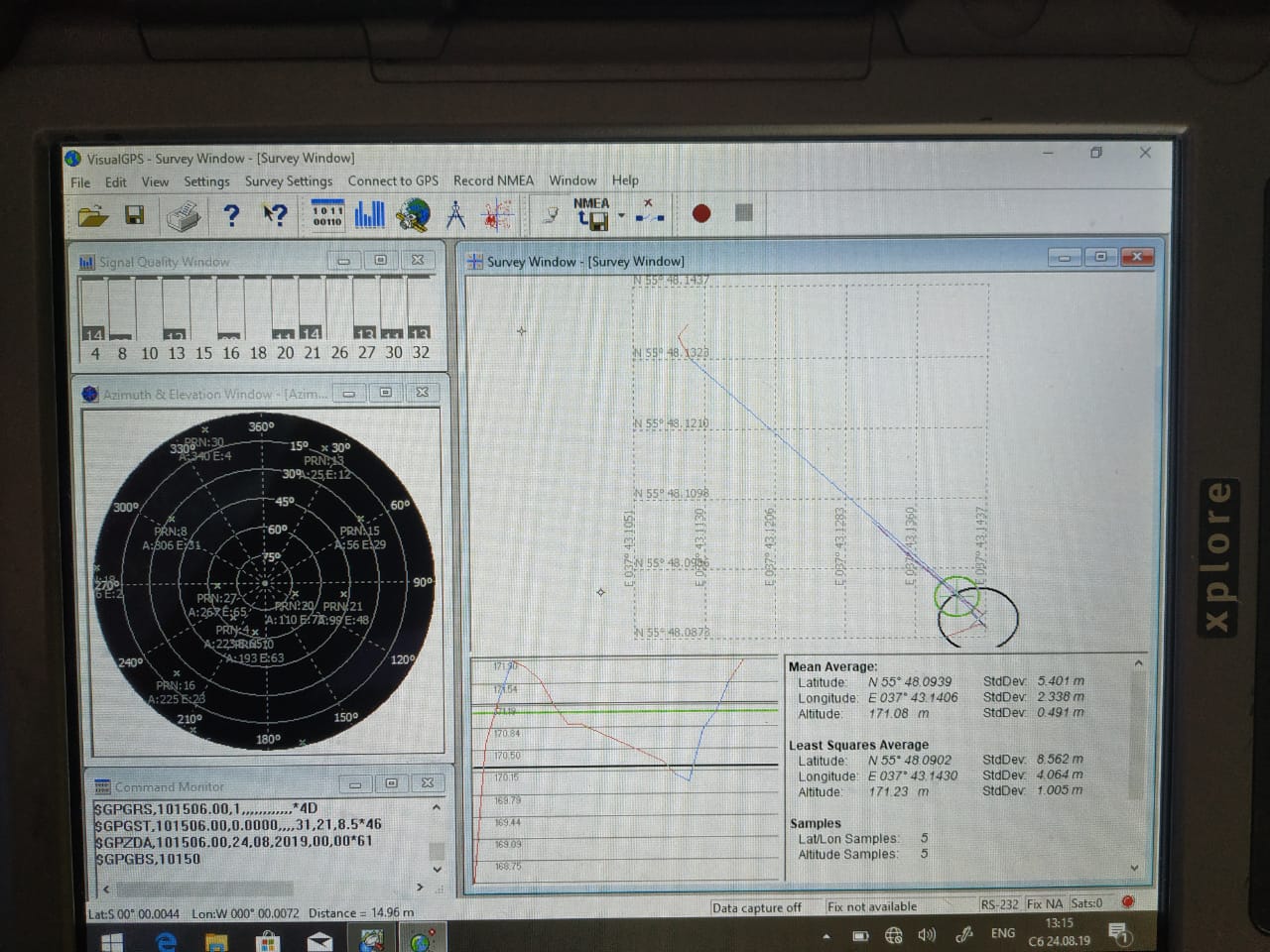Open the Connect to GPS menu
The image size is (1270, 952).
pyautogui.click(x=392, y=180)
